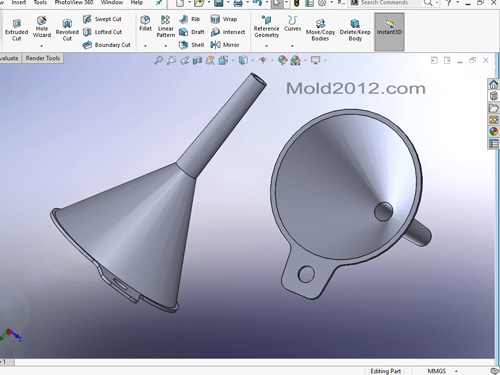Open the Window menu
Image resolution: width=500 pixels, height=375 pixels.
coord(112,3)
